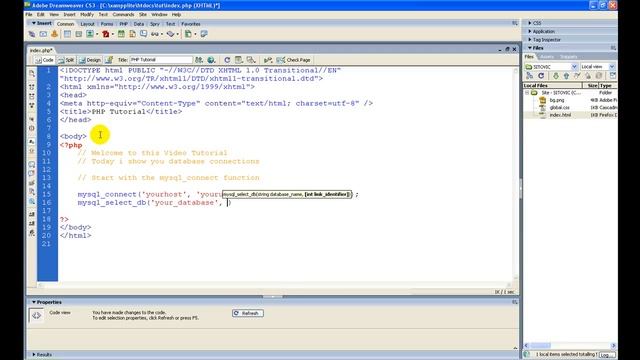Collapse the Site - SITOVIC tree folder
Viewport: 640px width, 360px height.
coord(527,93)
